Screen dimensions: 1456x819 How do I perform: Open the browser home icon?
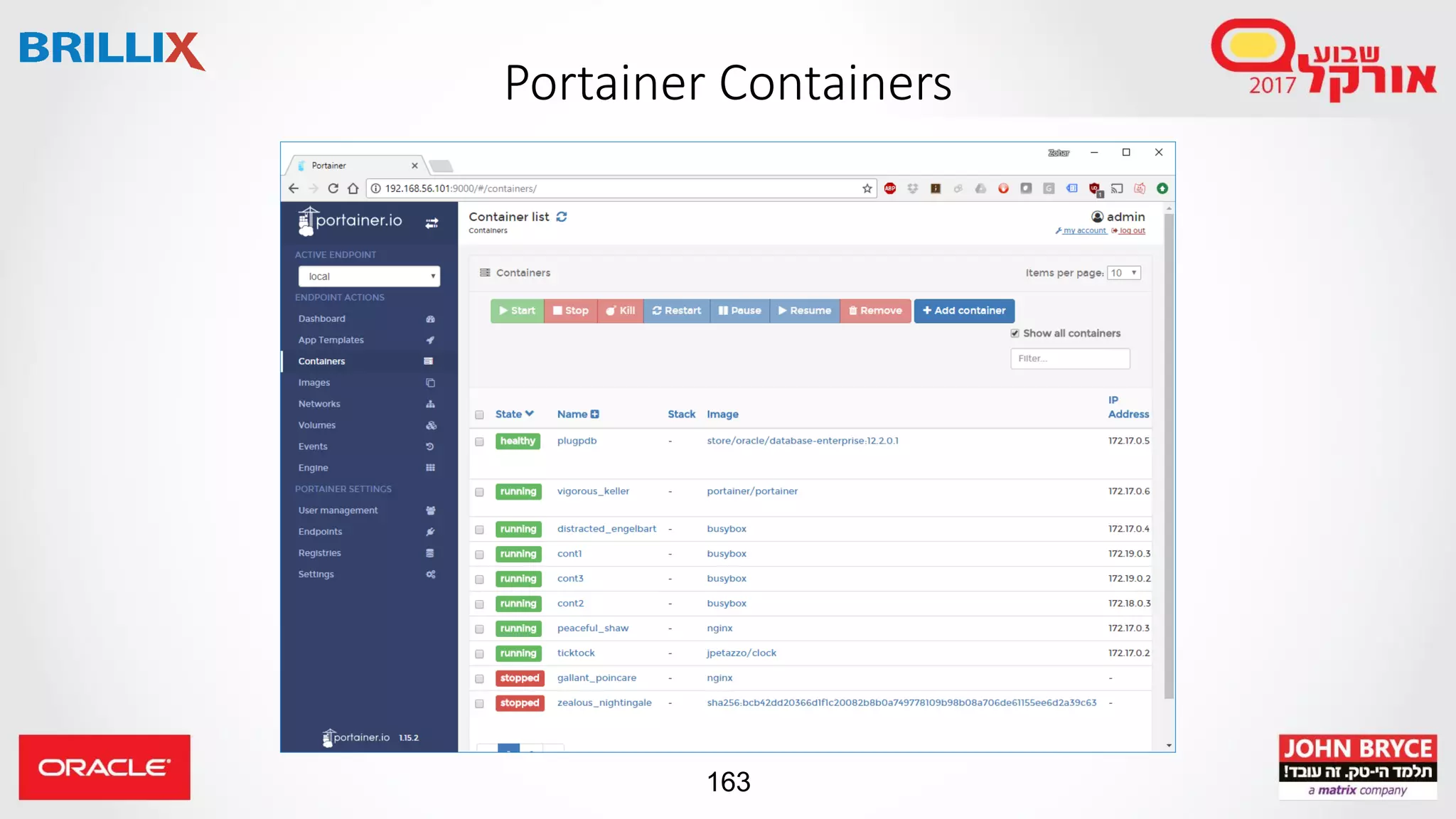coord(353,188)
